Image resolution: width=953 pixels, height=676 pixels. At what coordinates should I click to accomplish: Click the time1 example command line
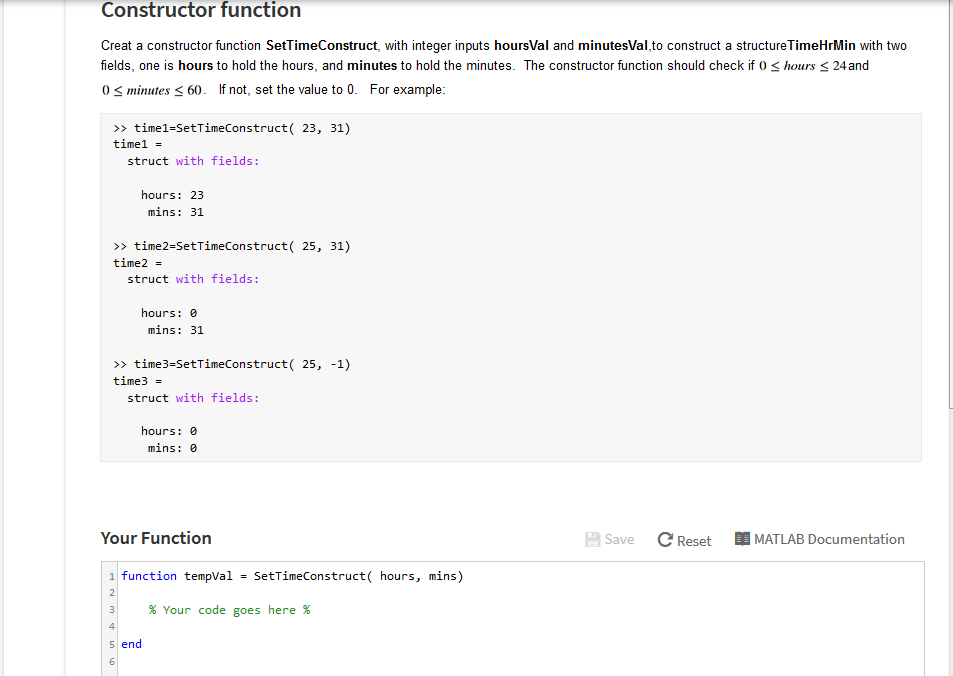[x=230, y=128]
